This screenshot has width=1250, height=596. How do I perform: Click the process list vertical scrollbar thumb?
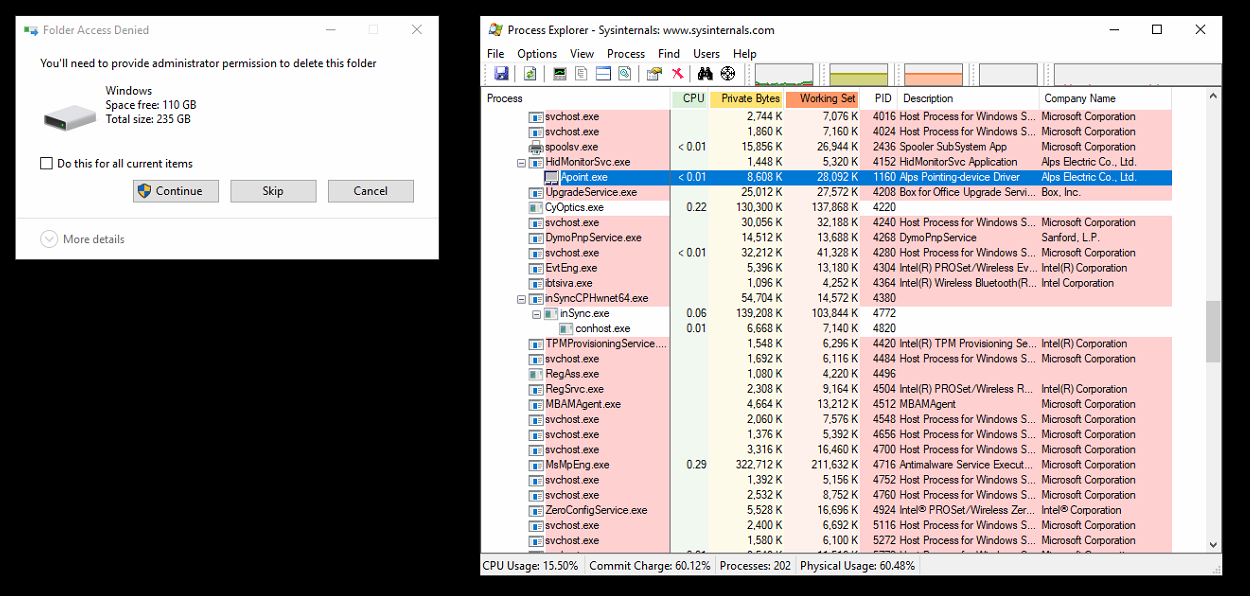coord(1214,331)
